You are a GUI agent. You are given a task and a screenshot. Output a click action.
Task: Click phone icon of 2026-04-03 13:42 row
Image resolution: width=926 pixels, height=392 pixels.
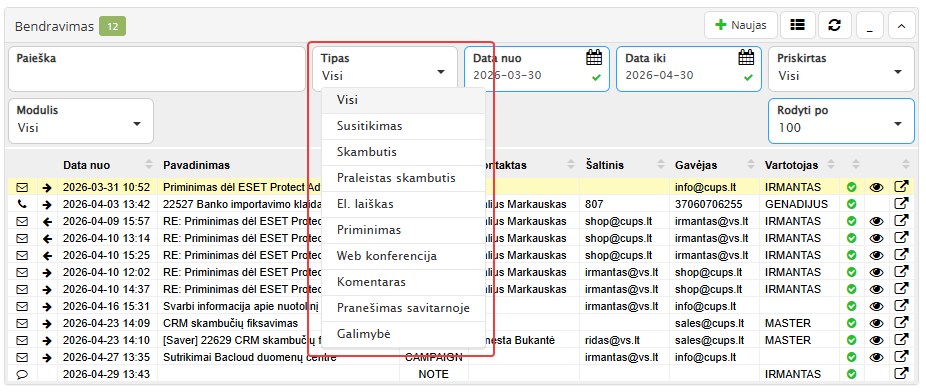(x=22, y=204)
